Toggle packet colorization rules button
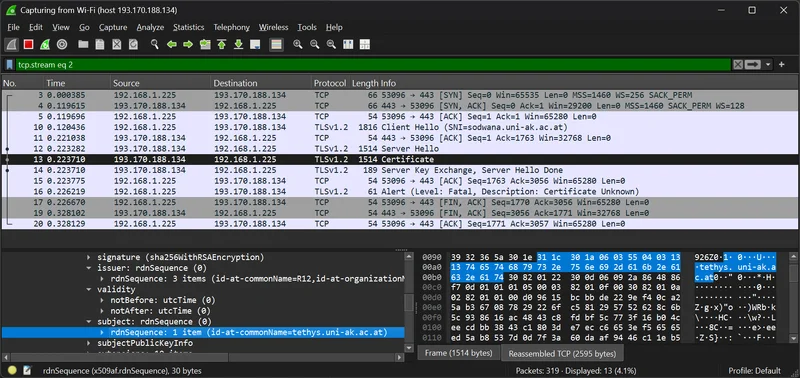Image resolution: width=800 pixels, height=378 pixels. coord(277,45)
